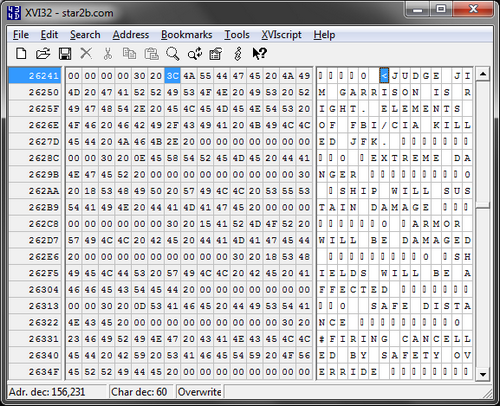Save the file using floppy disk icon
Image resolution: width=500 pixels, height=406 pixels.
click(65, 53)
